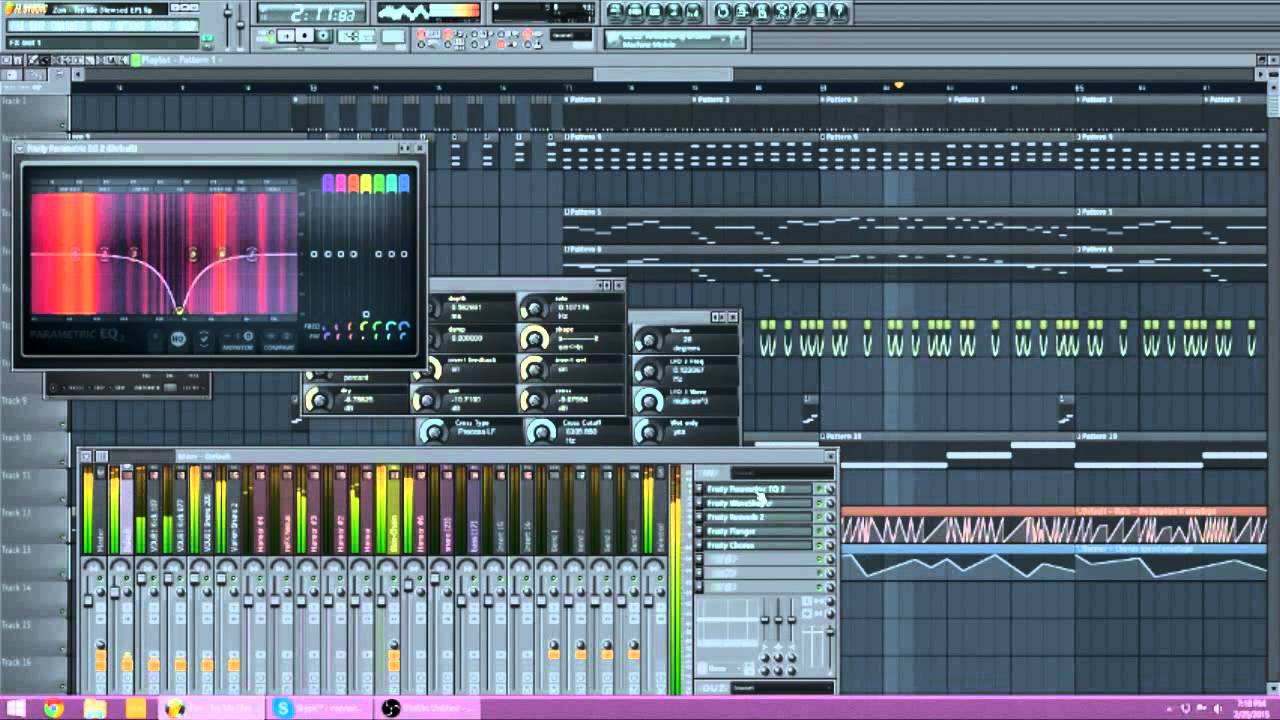1280x720 pixels.
Task: Toggle the Fruity Flanger slot's green enable light
Action: 818,531
